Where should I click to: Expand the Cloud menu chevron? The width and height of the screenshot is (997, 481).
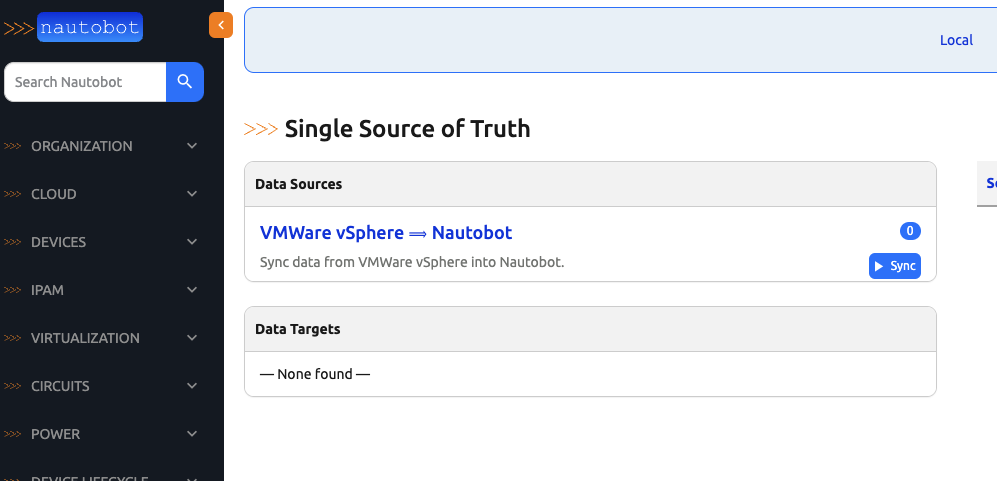click(192, 194)
